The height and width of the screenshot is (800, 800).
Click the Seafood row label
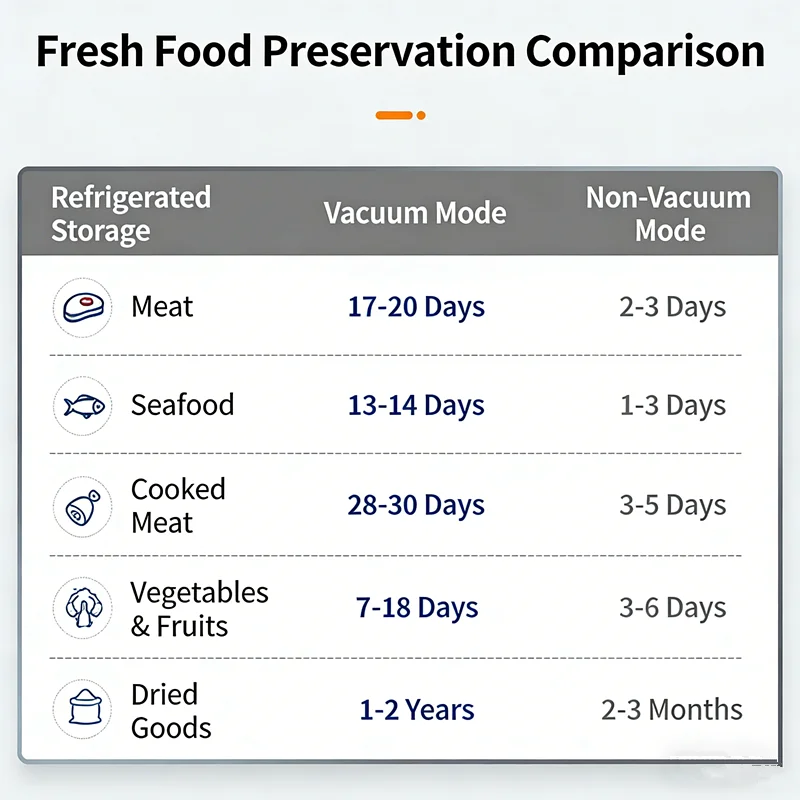pyautogui.click(x=183, y=405)
